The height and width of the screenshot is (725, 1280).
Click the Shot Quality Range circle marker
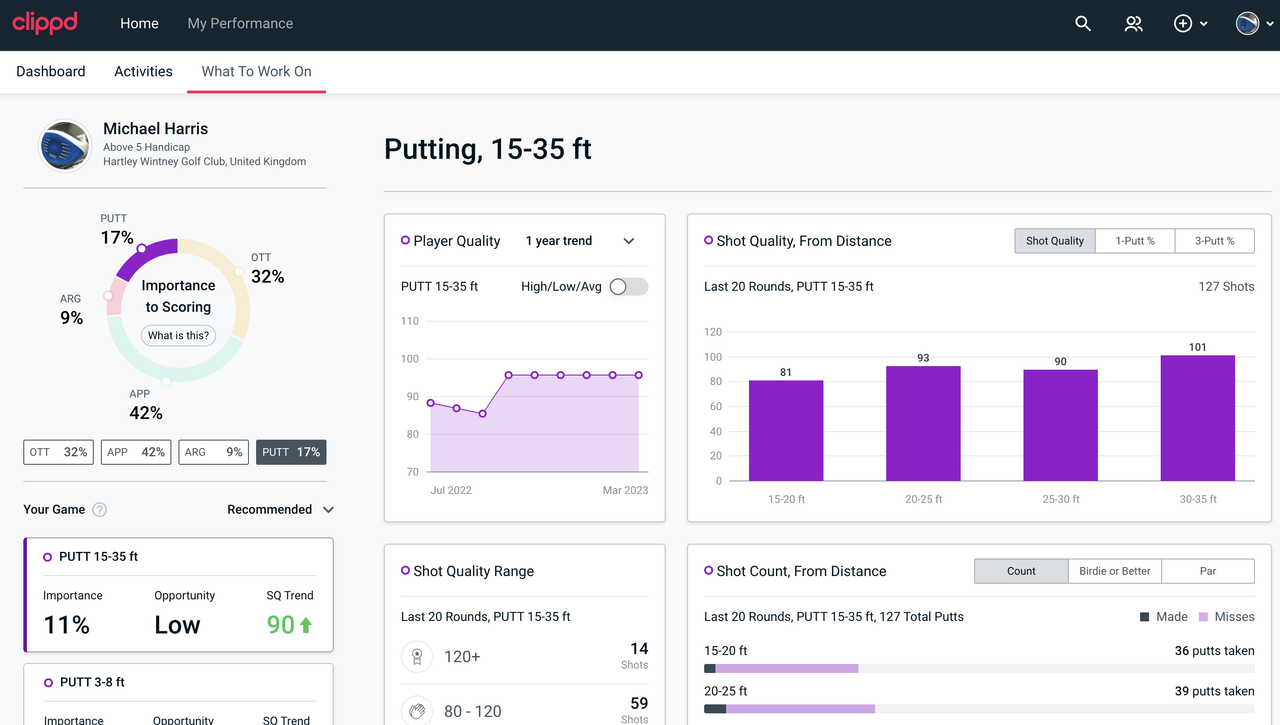coord(405,571)
